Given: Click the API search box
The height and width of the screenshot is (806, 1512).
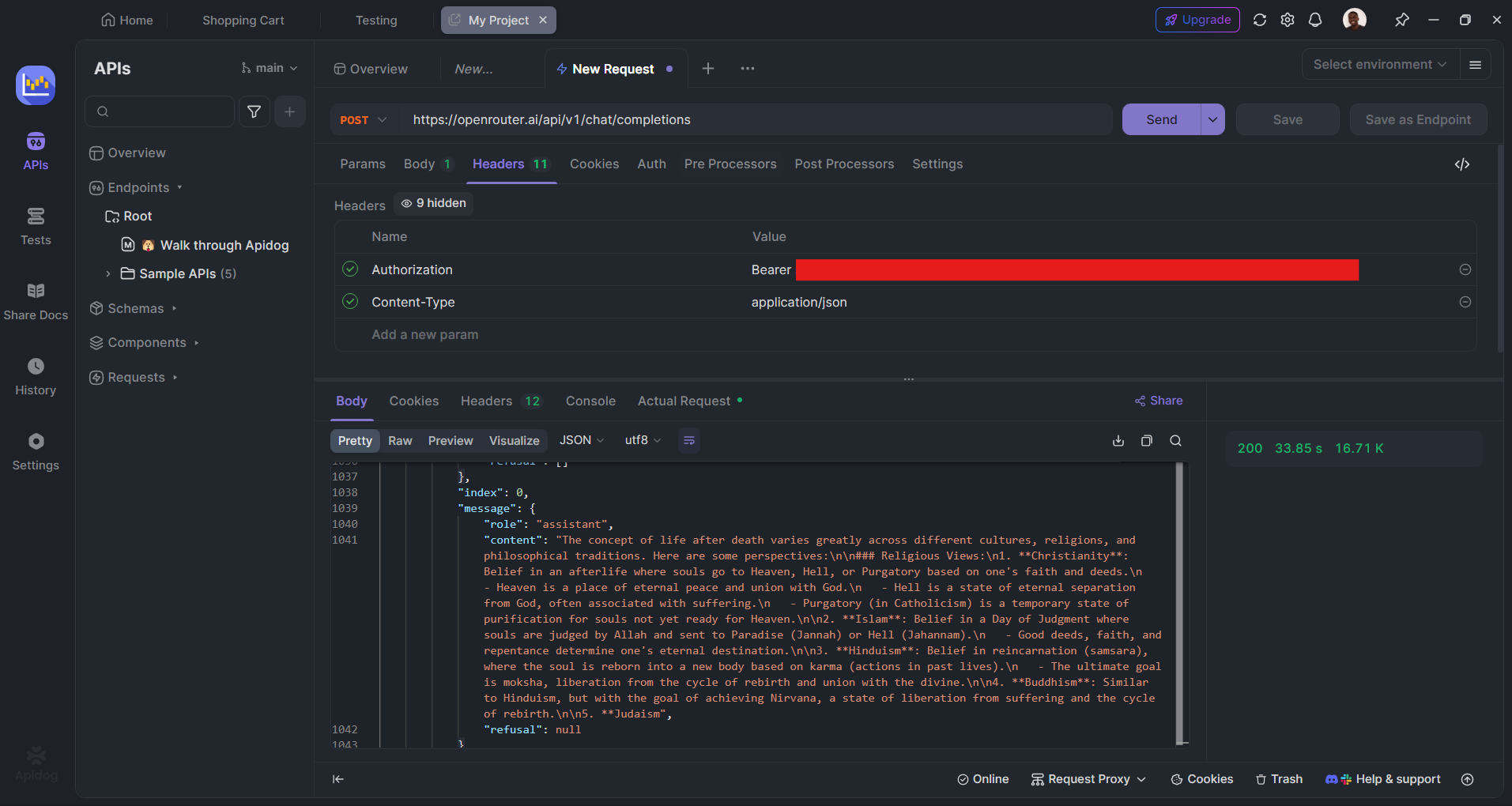Looking at the screenshot, I should pos(160,111).
